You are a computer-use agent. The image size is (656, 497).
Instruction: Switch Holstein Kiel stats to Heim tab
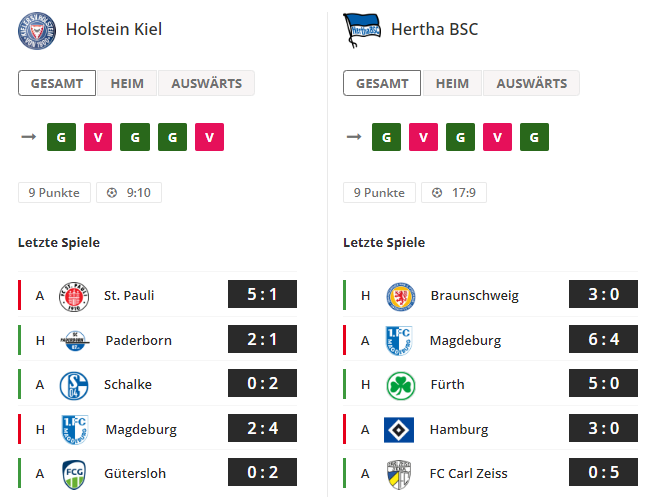(x=127, y=83)
